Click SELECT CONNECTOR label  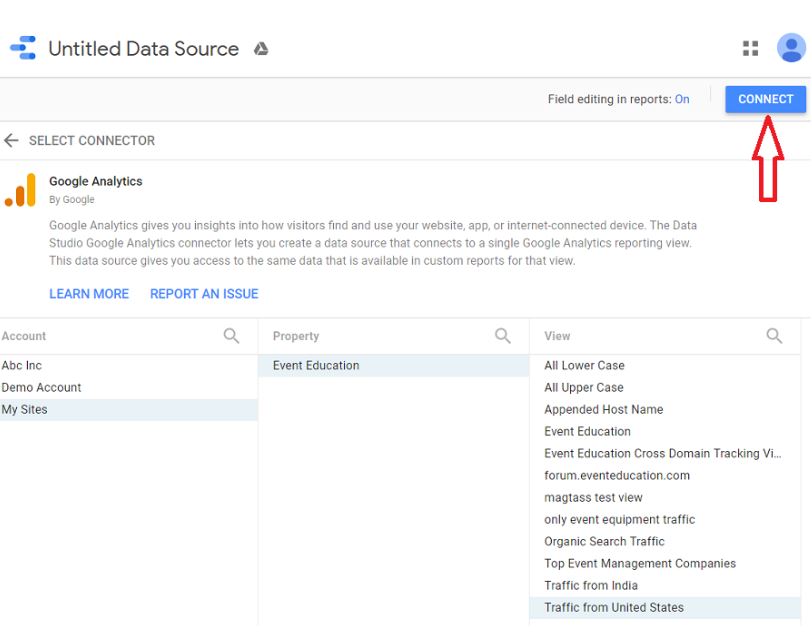tap(92, 140)
